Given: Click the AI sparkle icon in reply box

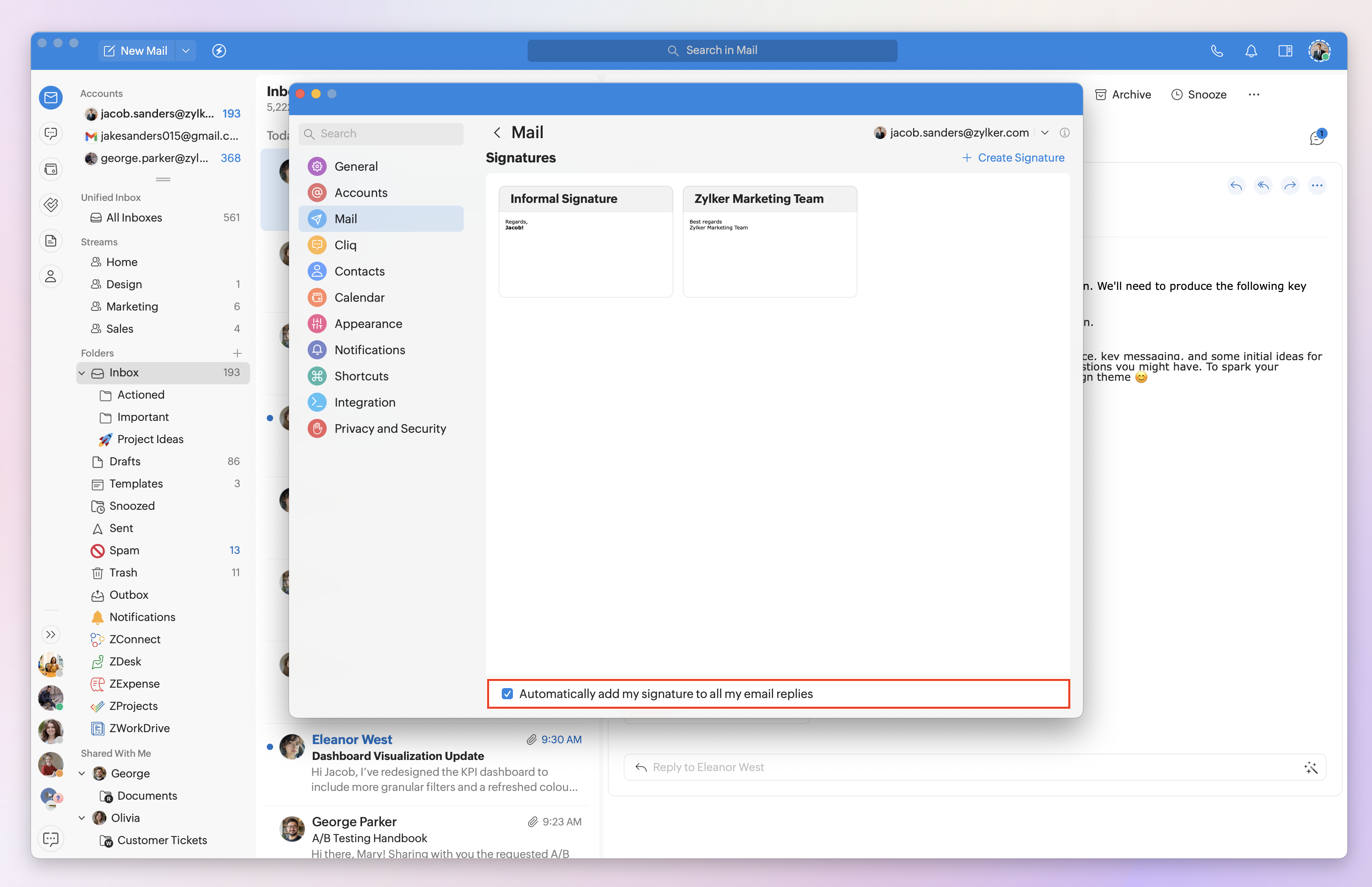Looking at the screenshot, I should pos(1310,767).
